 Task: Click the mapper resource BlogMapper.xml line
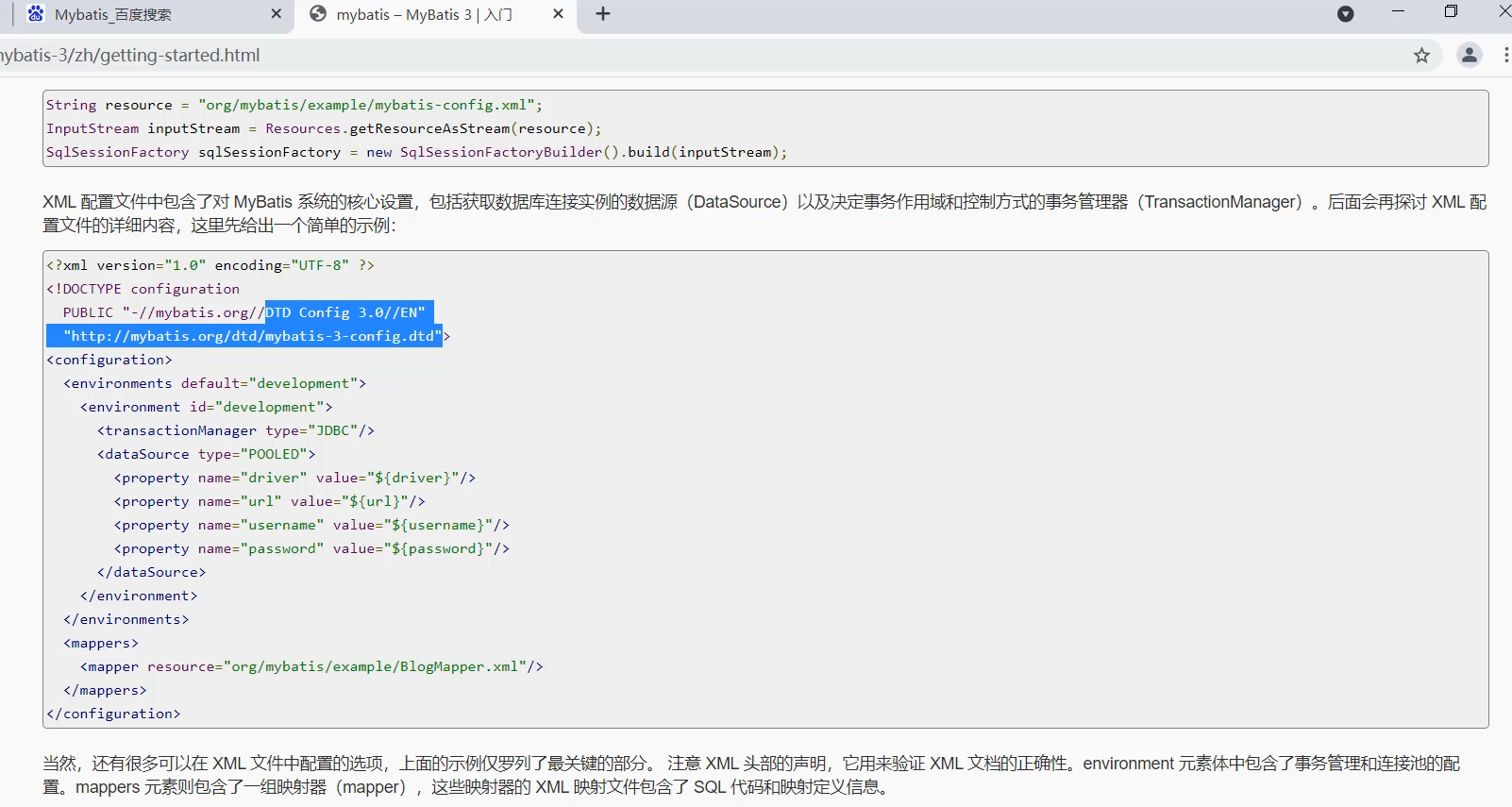tap(312, 666)
